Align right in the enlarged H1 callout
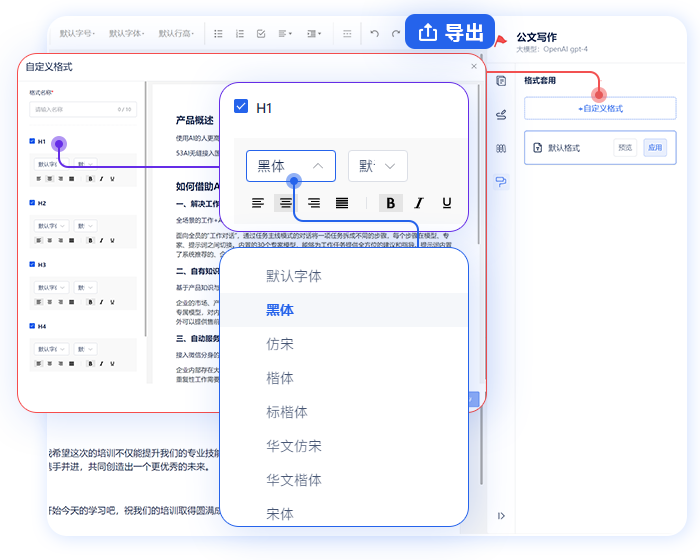Screen dimensions: 700x560 (314, 203)
